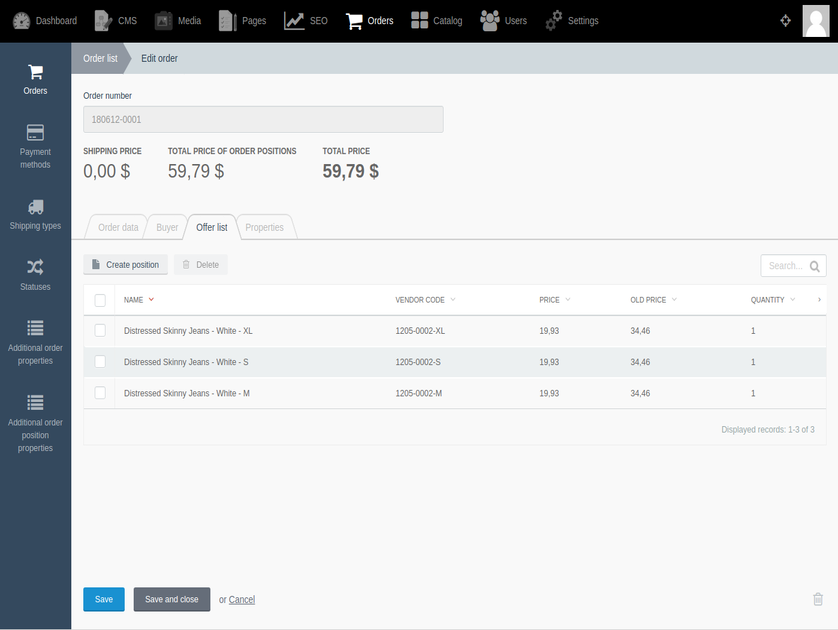Open the Dashboard gauge icon
Image resolution: width=838 pixels, height=630 pixels.
tap(21, 21)
